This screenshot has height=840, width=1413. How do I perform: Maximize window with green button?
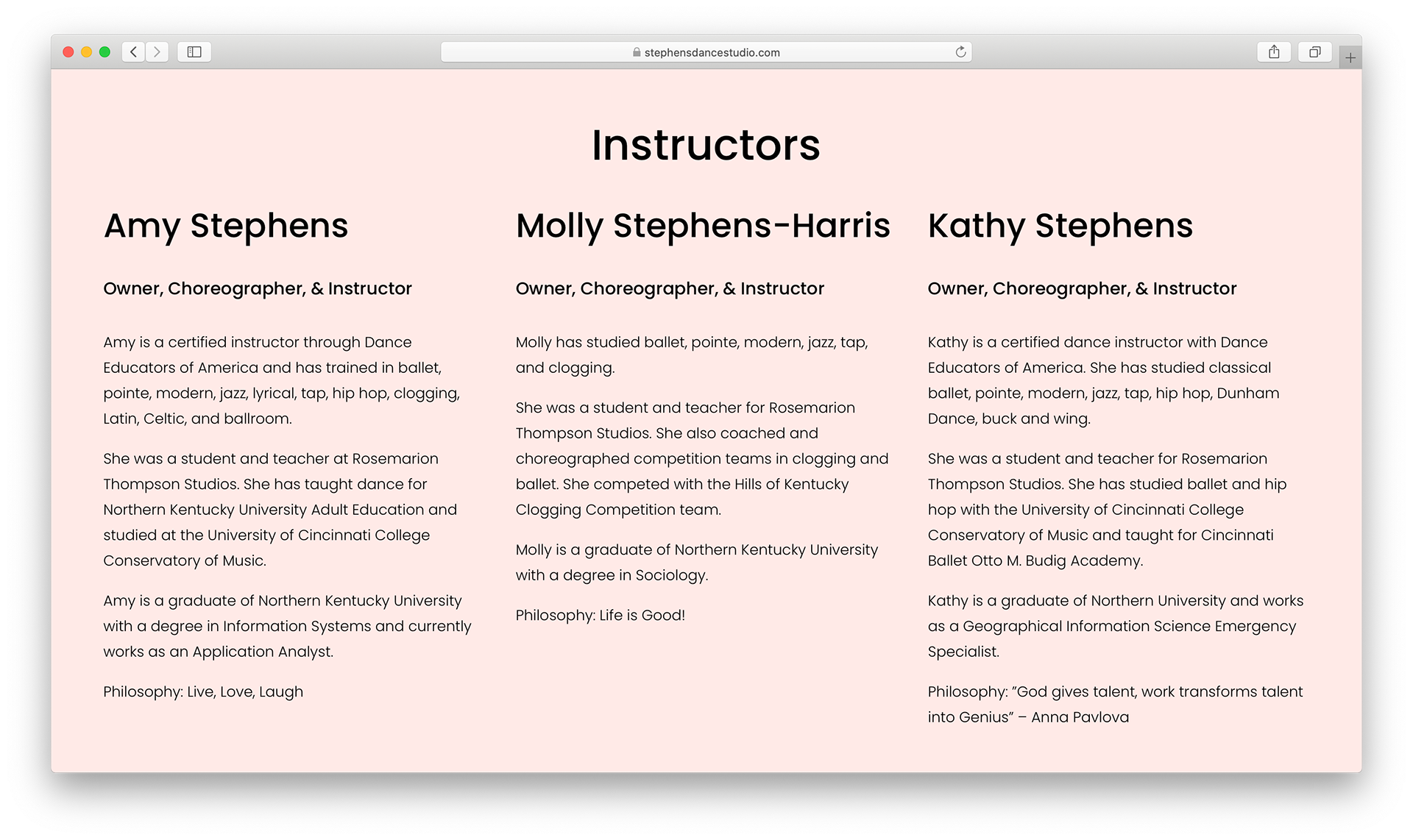pyautogui.click(x=105, y=51)
